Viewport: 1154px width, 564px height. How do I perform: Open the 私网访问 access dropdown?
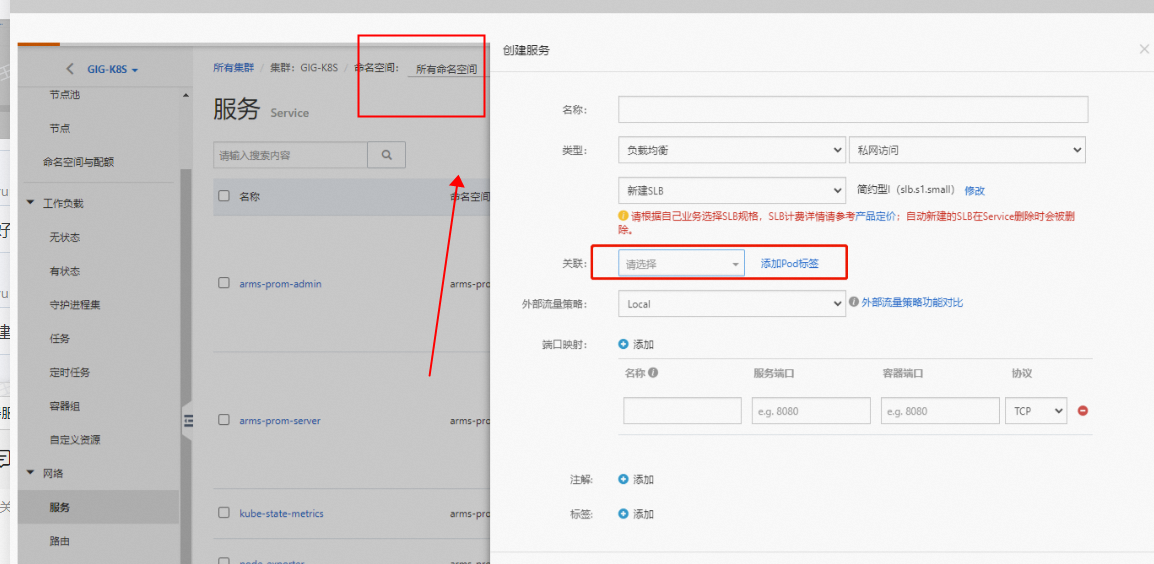[966, 150]
